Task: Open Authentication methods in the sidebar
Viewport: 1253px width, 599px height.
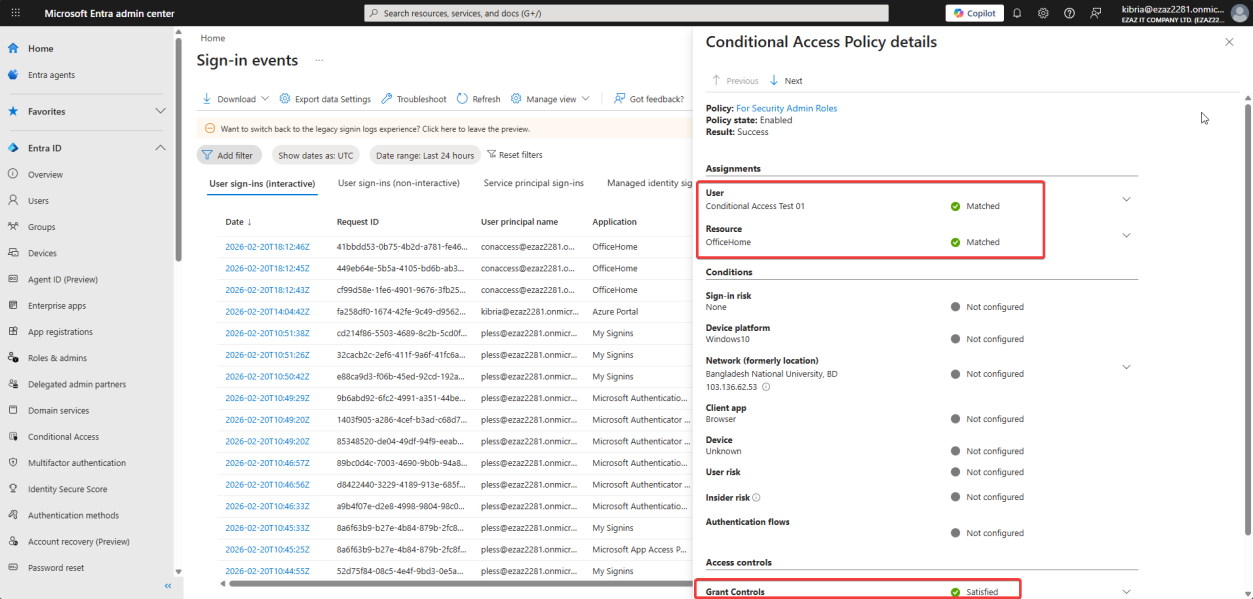Action: point(73,515)
